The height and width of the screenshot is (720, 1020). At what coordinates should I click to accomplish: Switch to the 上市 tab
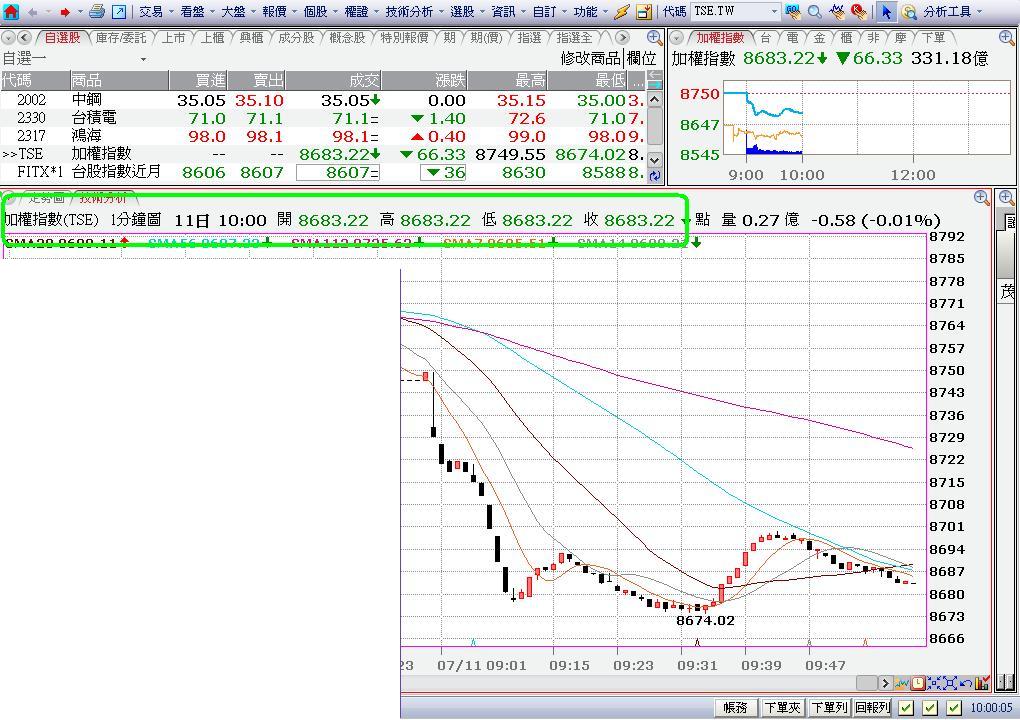[x=174, y=38]
